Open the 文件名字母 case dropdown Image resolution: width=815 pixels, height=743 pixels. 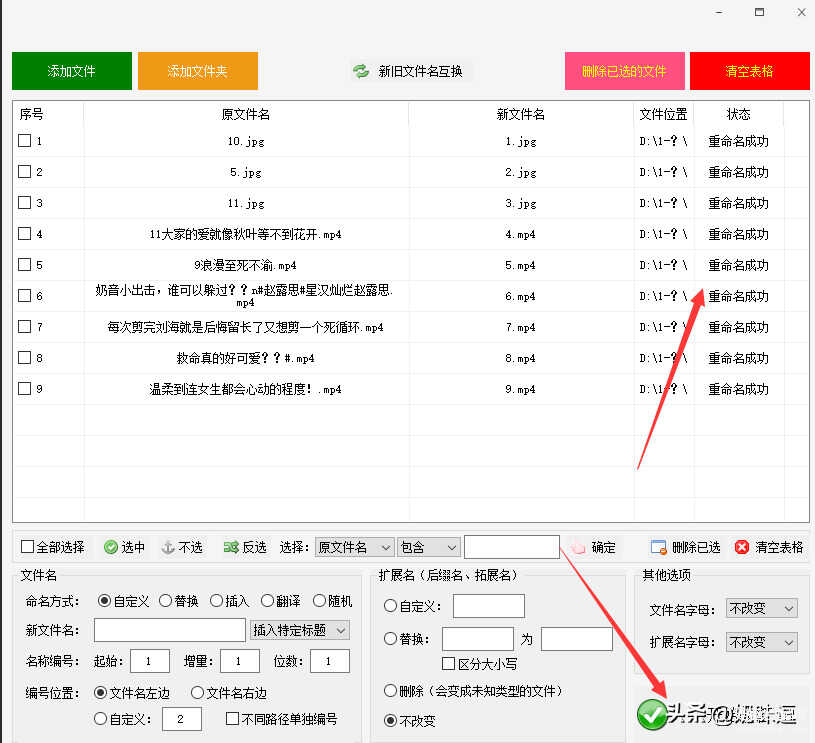click(761, 608)
